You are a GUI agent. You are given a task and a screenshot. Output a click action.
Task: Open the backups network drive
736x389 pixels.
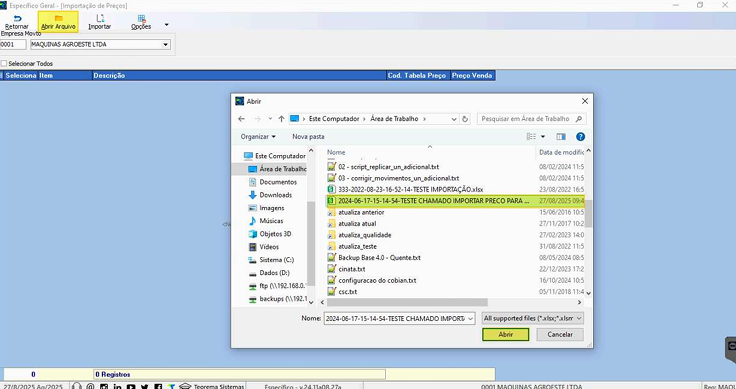click(x=277, y=299)
